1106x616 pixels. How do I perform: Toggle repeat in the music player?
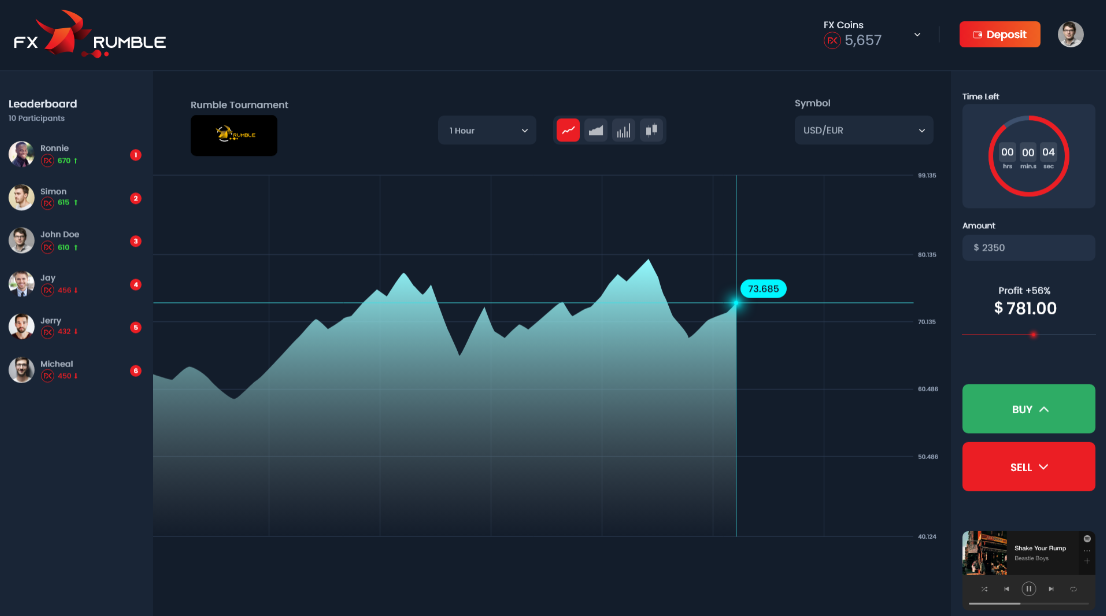point(1073,588)
